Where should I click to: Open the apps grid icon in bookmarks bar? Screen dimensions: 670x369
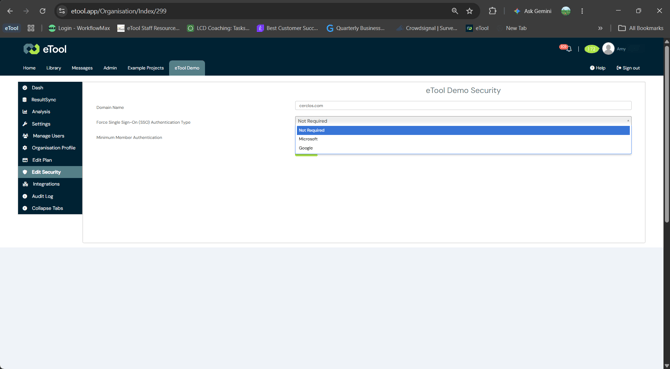pos(31,28)
